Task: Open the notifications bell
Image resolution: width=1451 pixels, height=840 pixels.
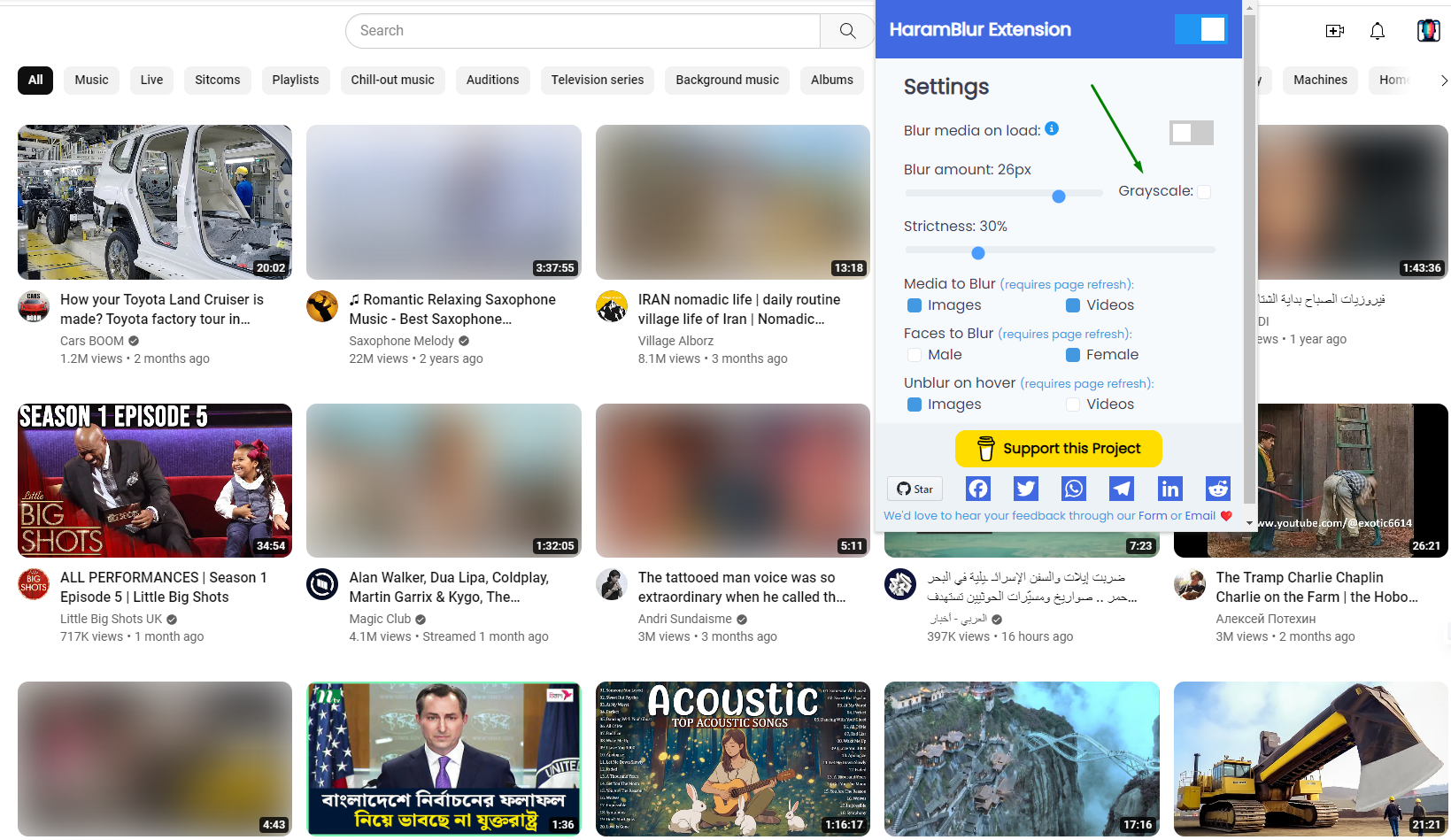Action: coord(1378,31)
